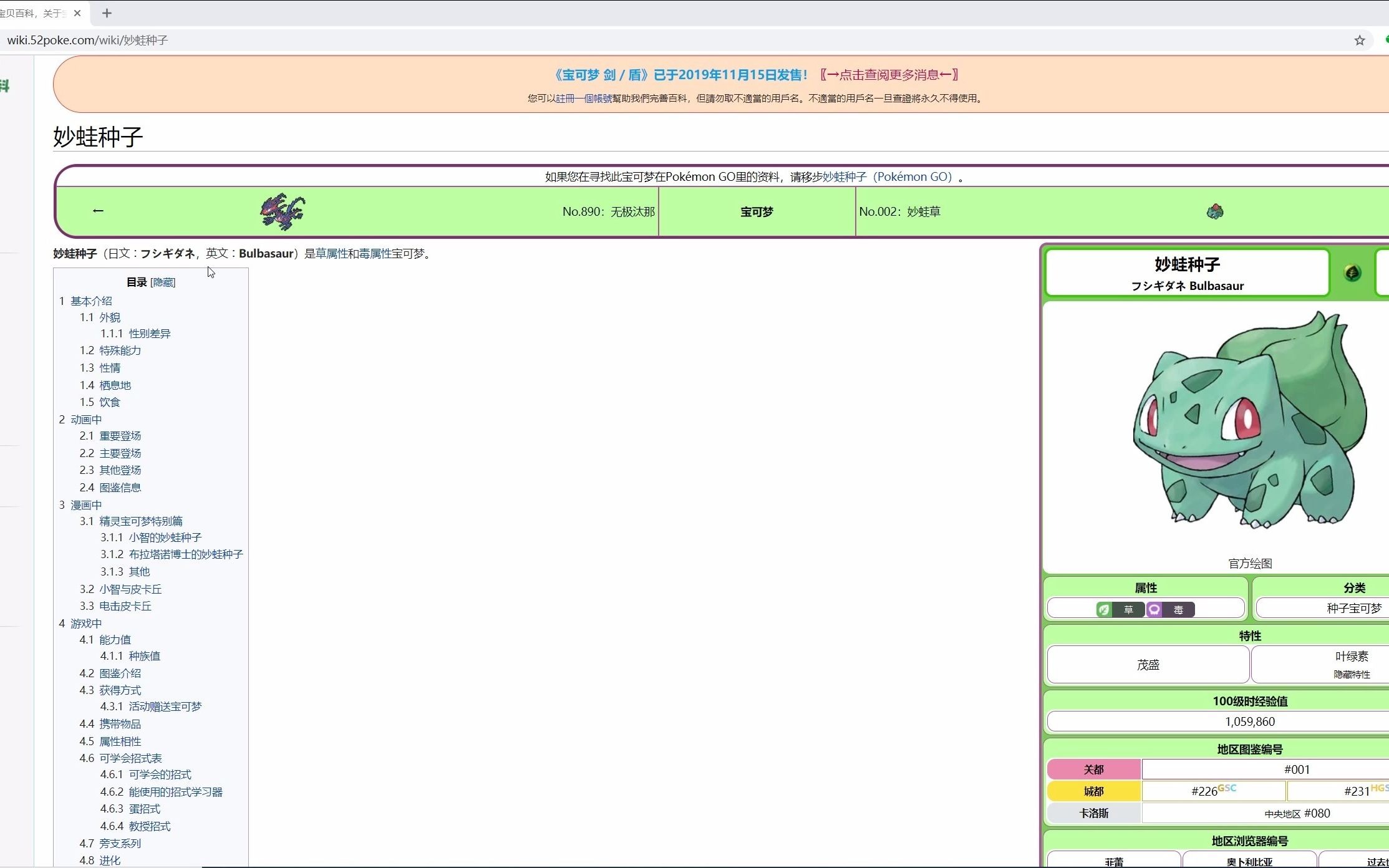Open the 宝可梦 剑/盾 release announcement link
This screenshot has height=868, width=1389.
pyautogui.click(x=680, y=75)
